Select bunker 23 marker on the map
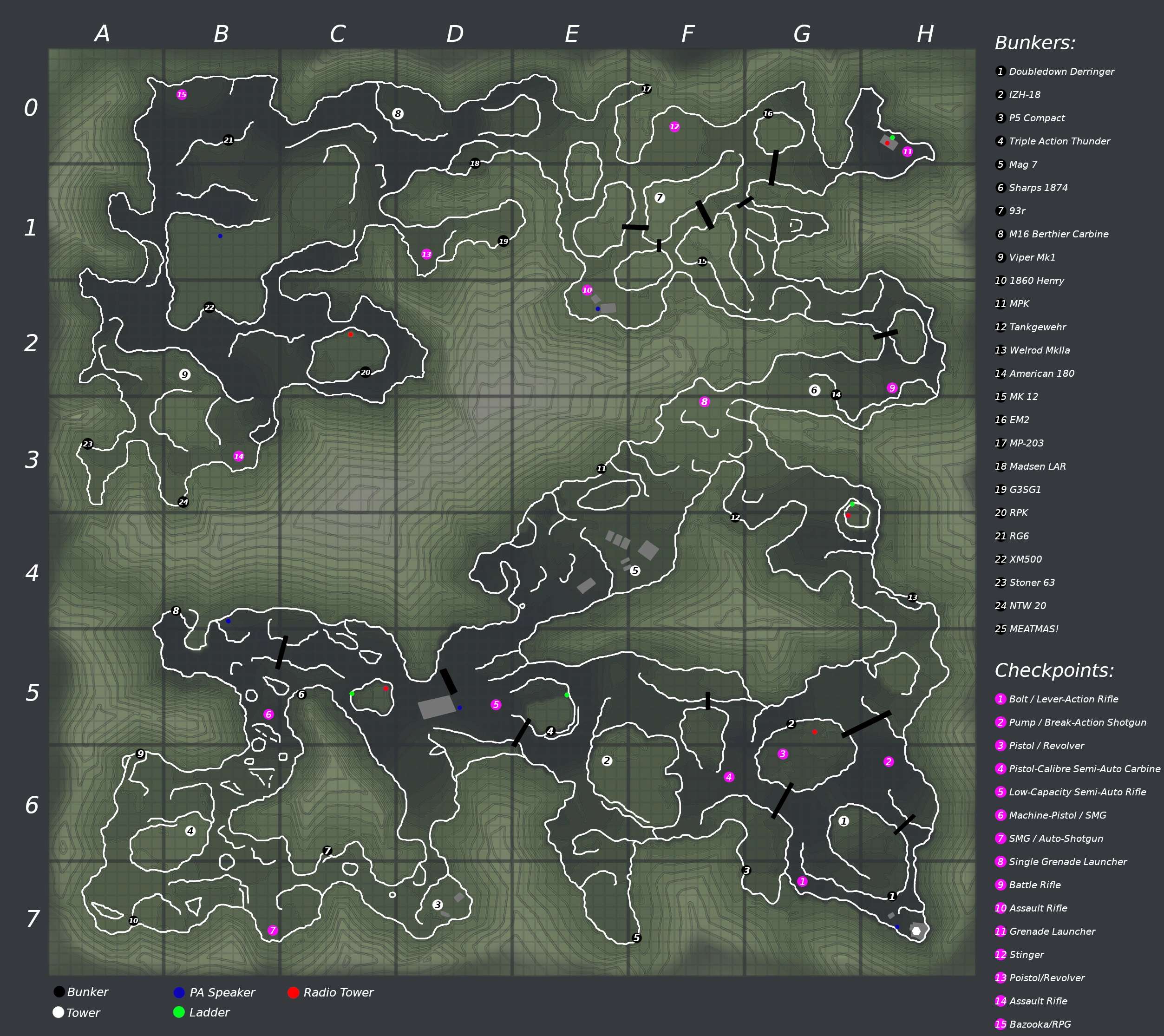 [x=88, y=444]
